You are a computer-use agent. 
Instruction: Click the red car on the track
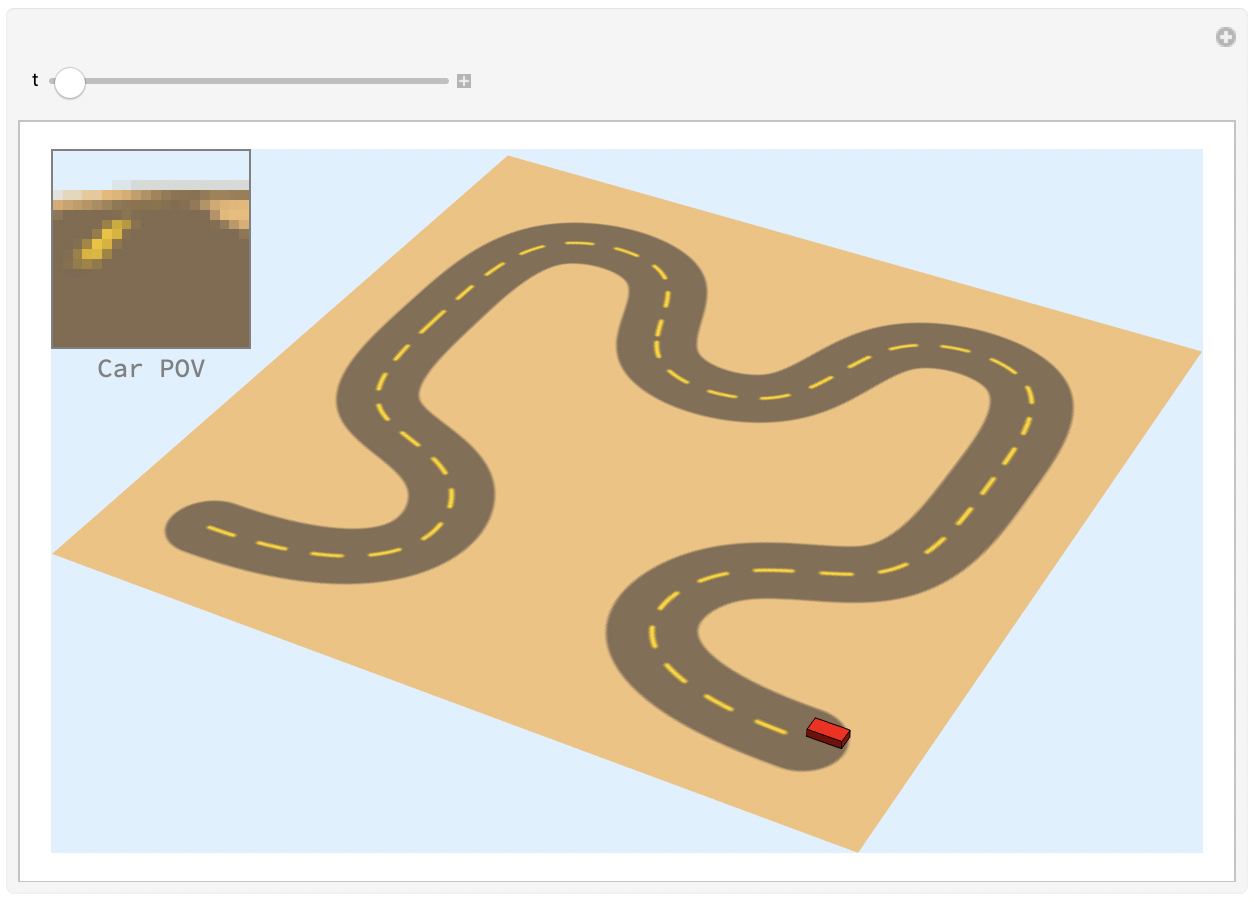[x=828, y=733]
